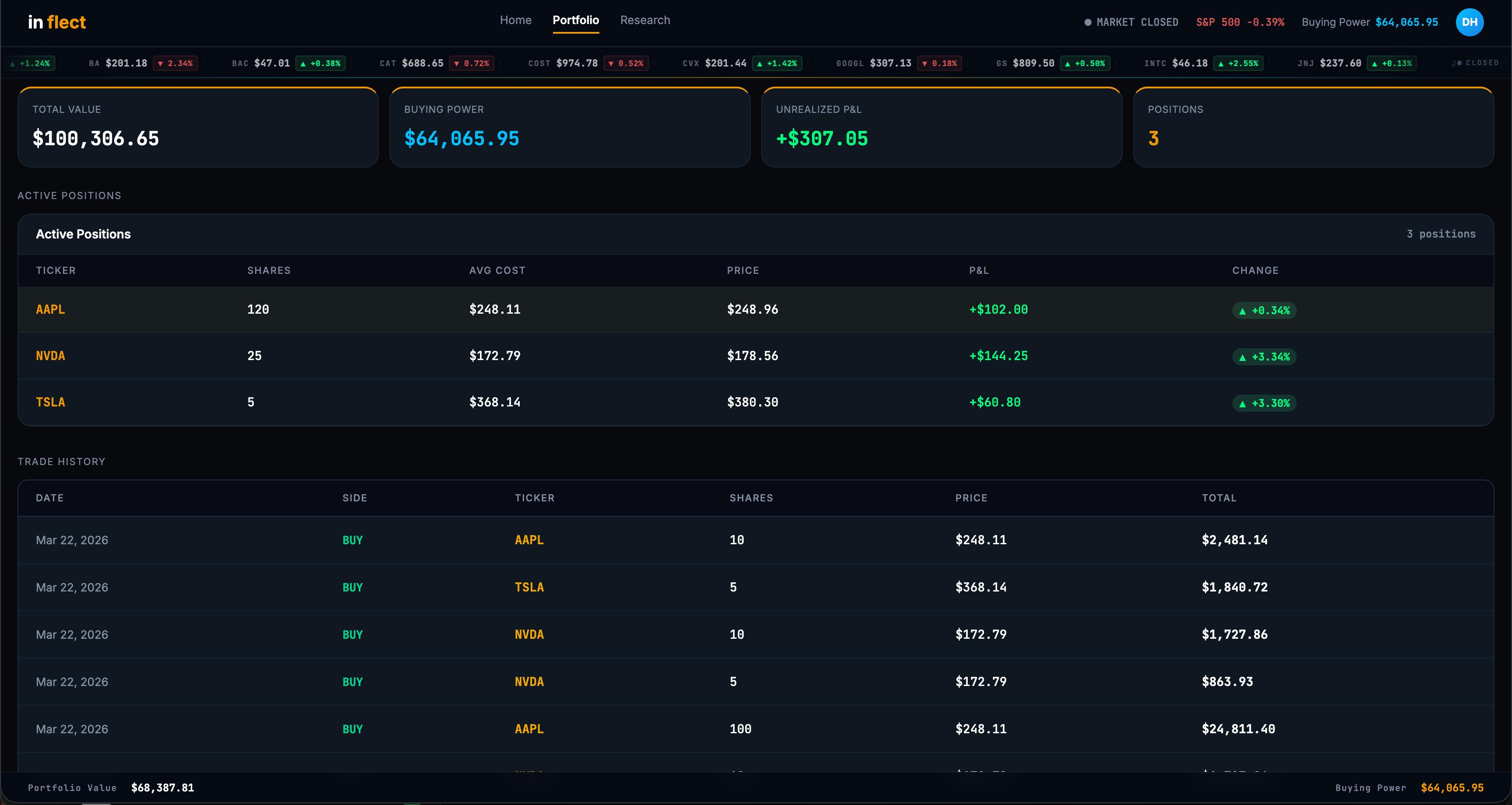The height and width of the screenshot is (805, 1512).
Task: Switch to the Research tab
Action: point(644,20)
